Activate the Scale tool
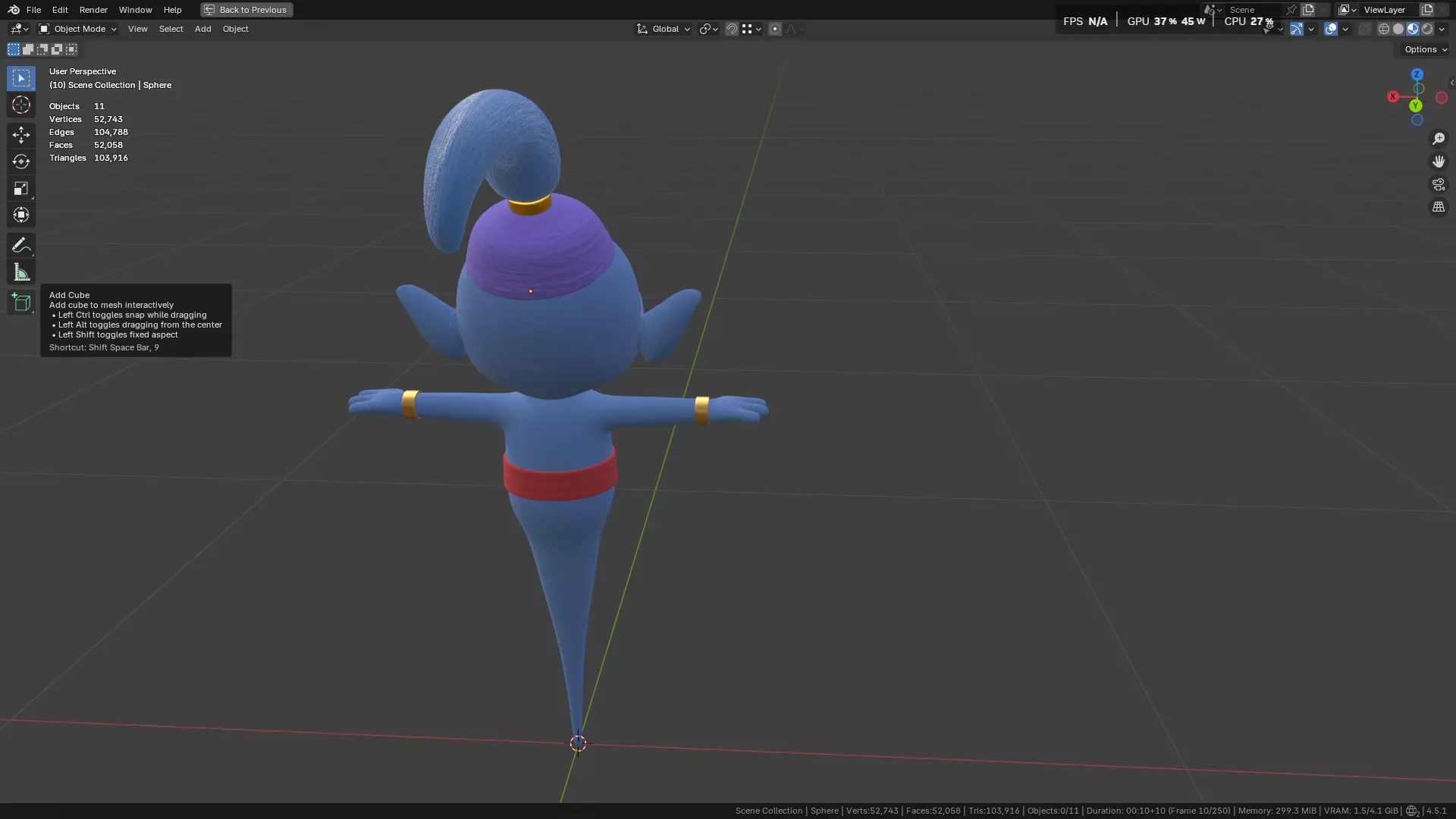Image resolution: width=1456 pixels, height=819 pixels. 20,188
